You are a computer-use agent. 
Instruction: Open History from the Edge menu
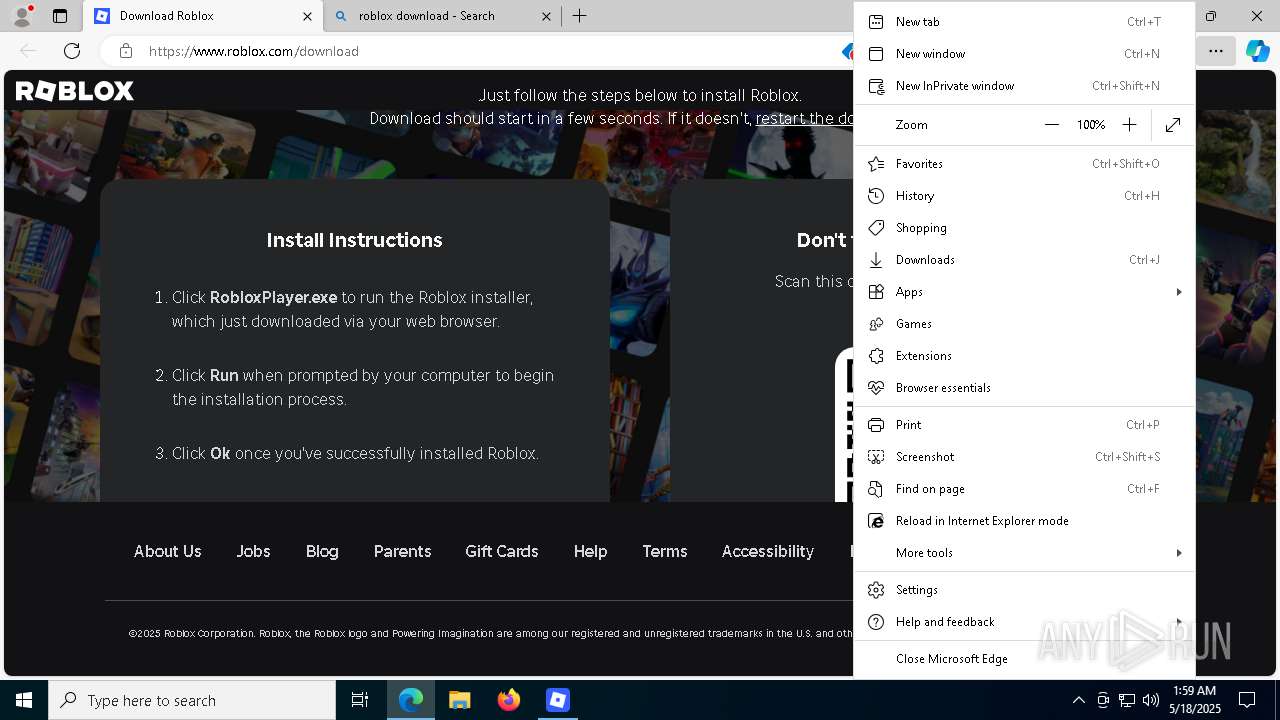tap(1024, 196)
